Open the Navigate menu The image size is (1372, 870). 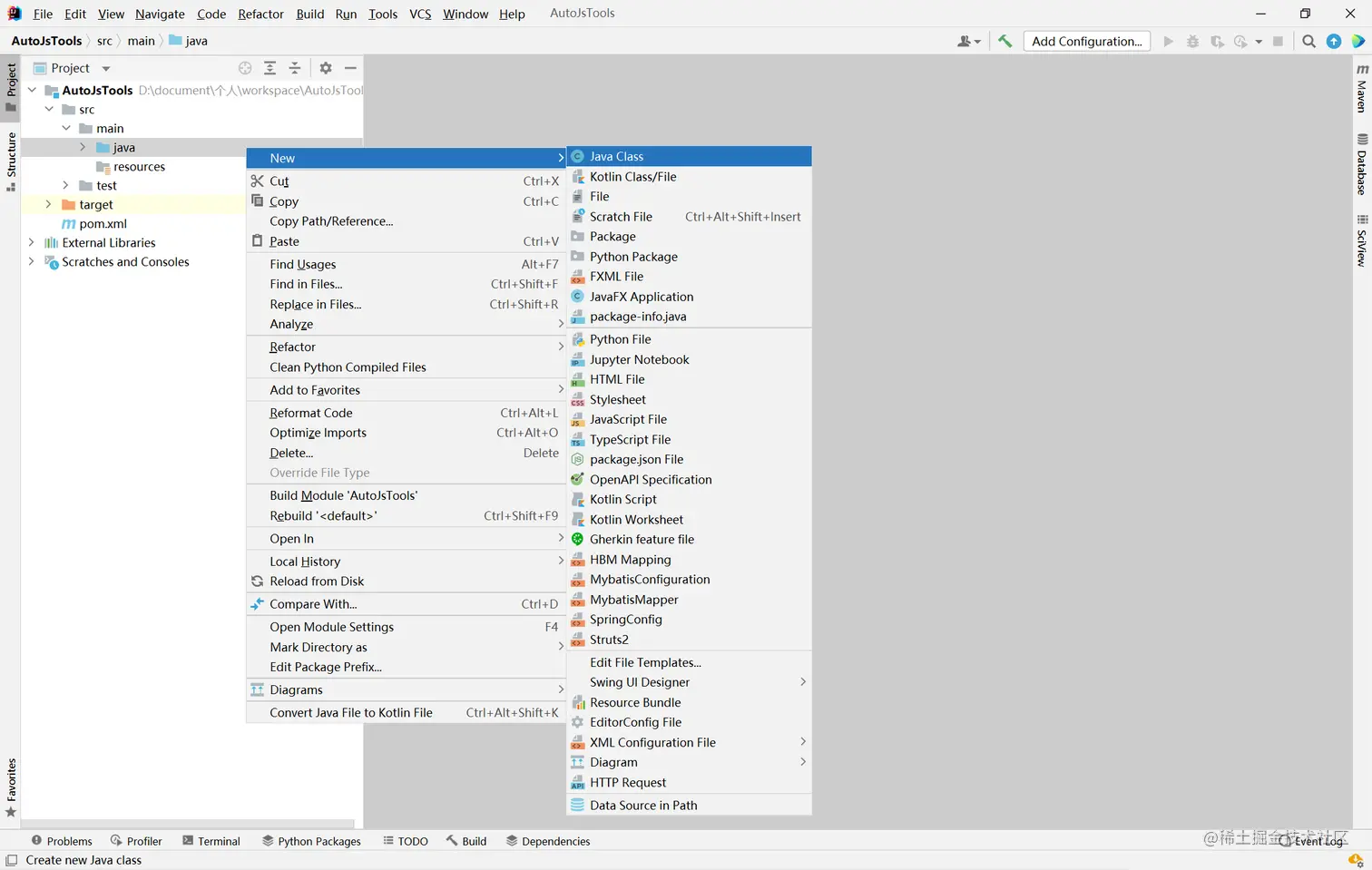click(x=160, y=14)
